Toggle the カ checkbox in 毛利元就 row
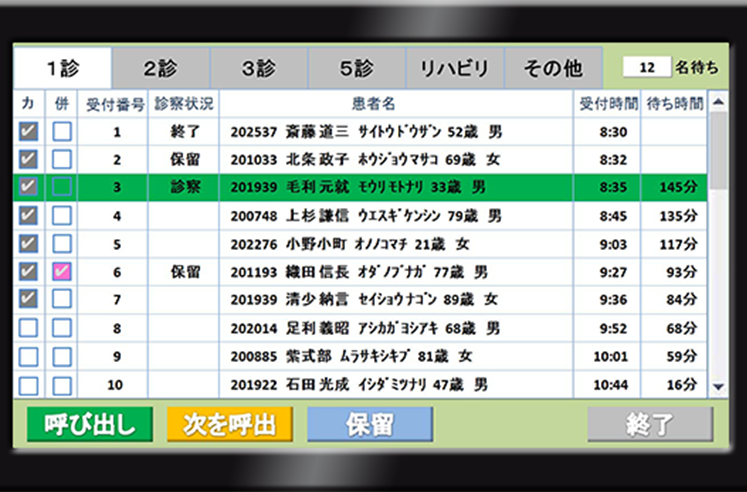 28,187
